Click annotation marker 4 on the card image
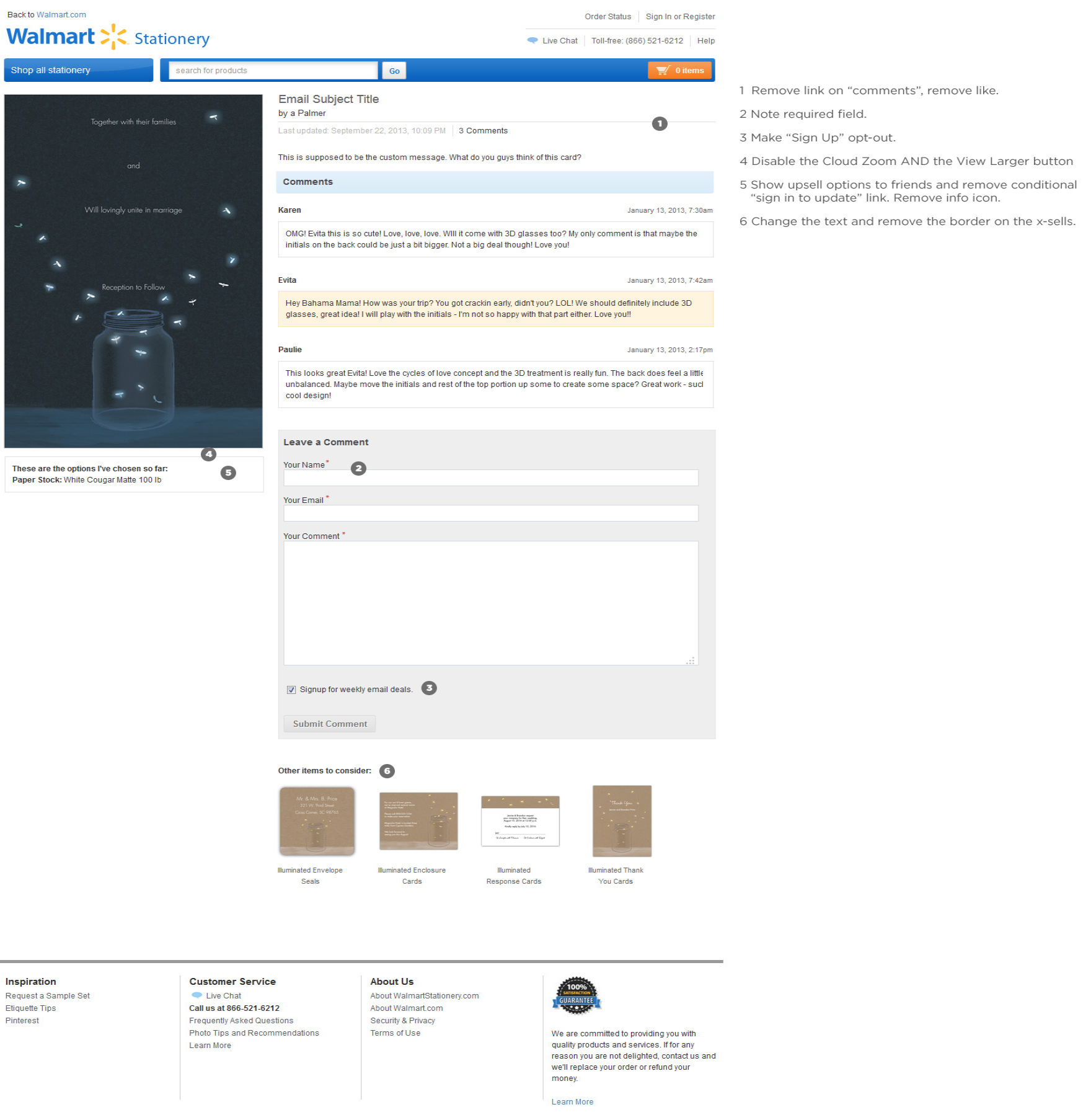Image resolution: width=1091 pixels, height=1120 pixels. tap(208, 454)
